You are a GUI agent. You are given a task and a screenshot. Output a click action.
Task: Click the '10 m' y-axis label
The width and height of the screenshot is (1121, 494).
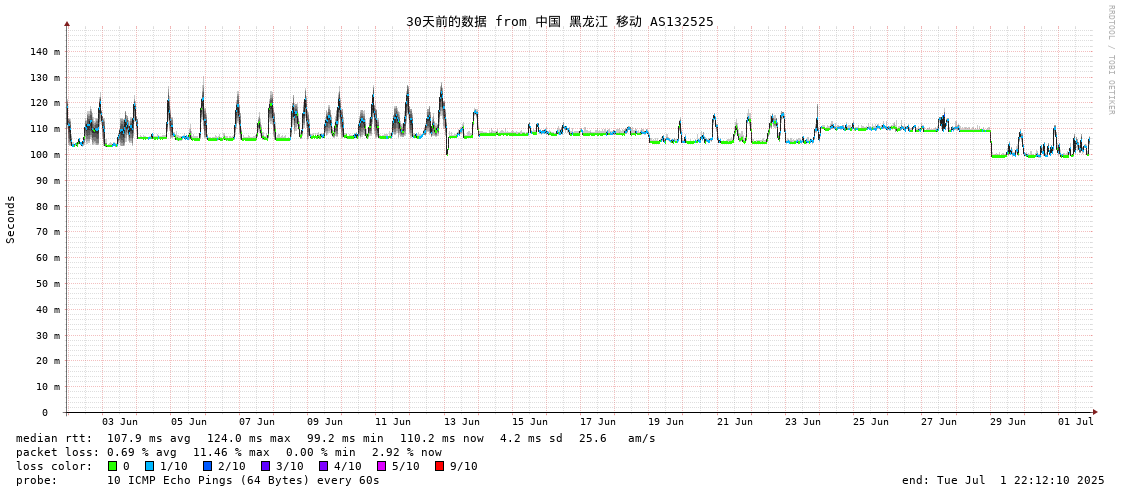pyautogui.click(x=49, y=387)
